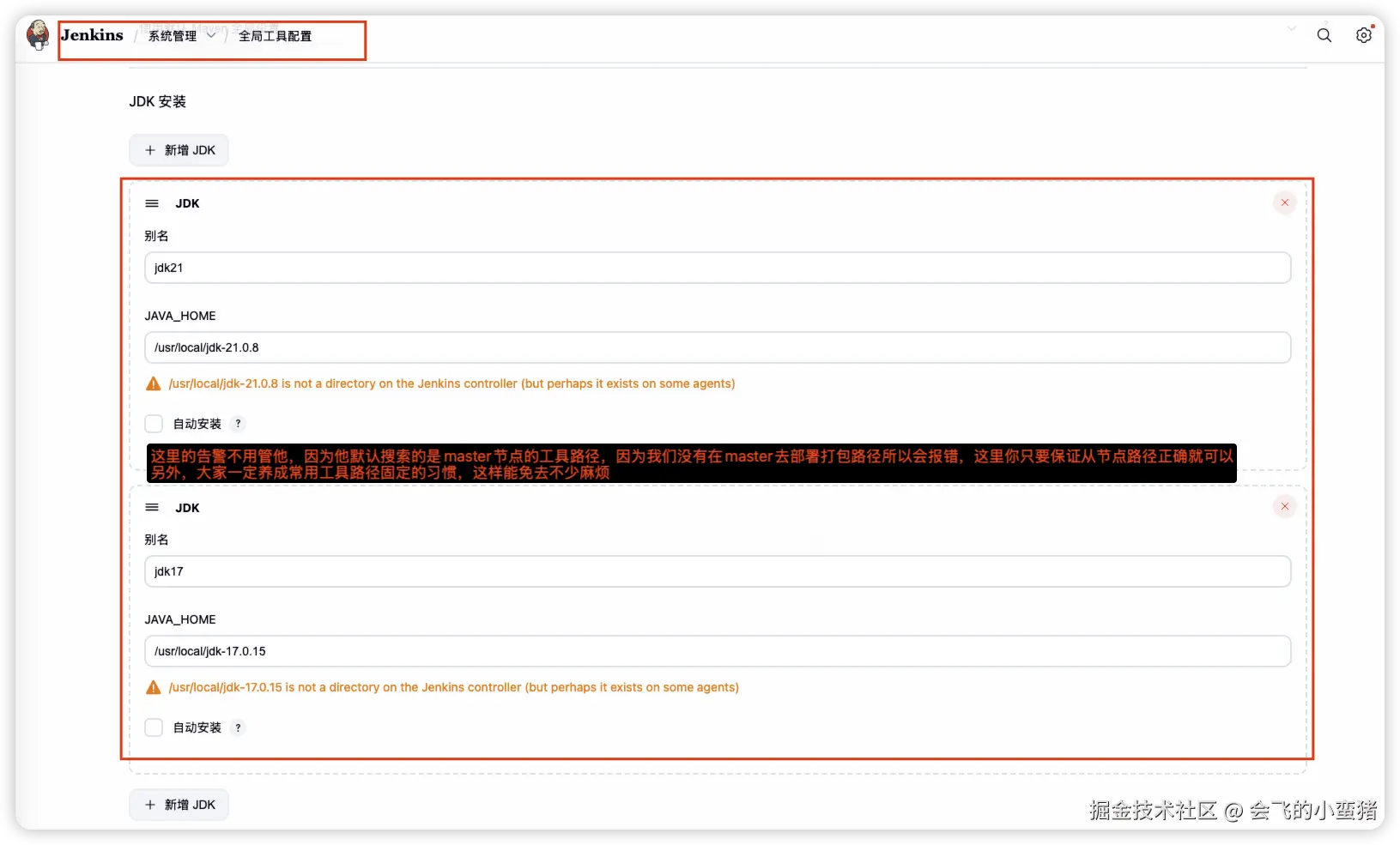Click the JDK 安装 section heading

coord(158,101)
